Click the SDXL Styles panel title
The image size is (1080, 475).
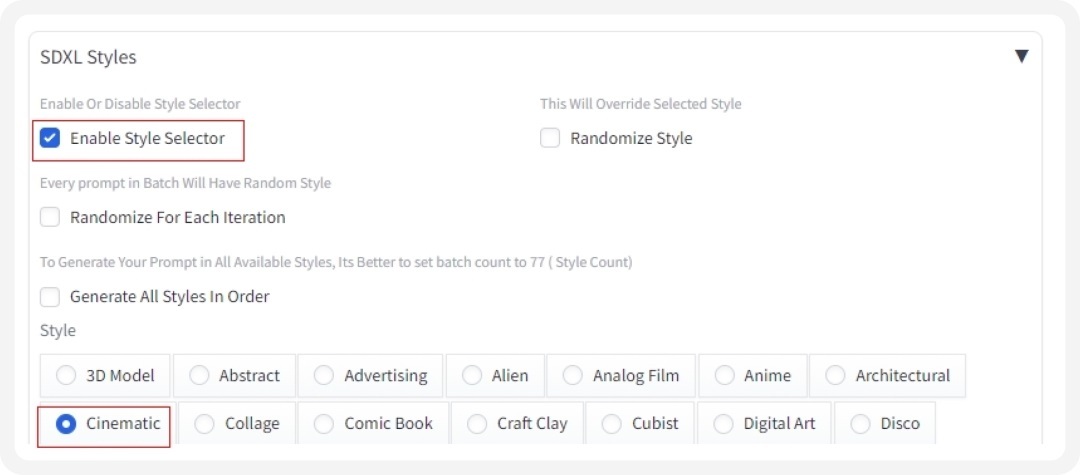88,57
